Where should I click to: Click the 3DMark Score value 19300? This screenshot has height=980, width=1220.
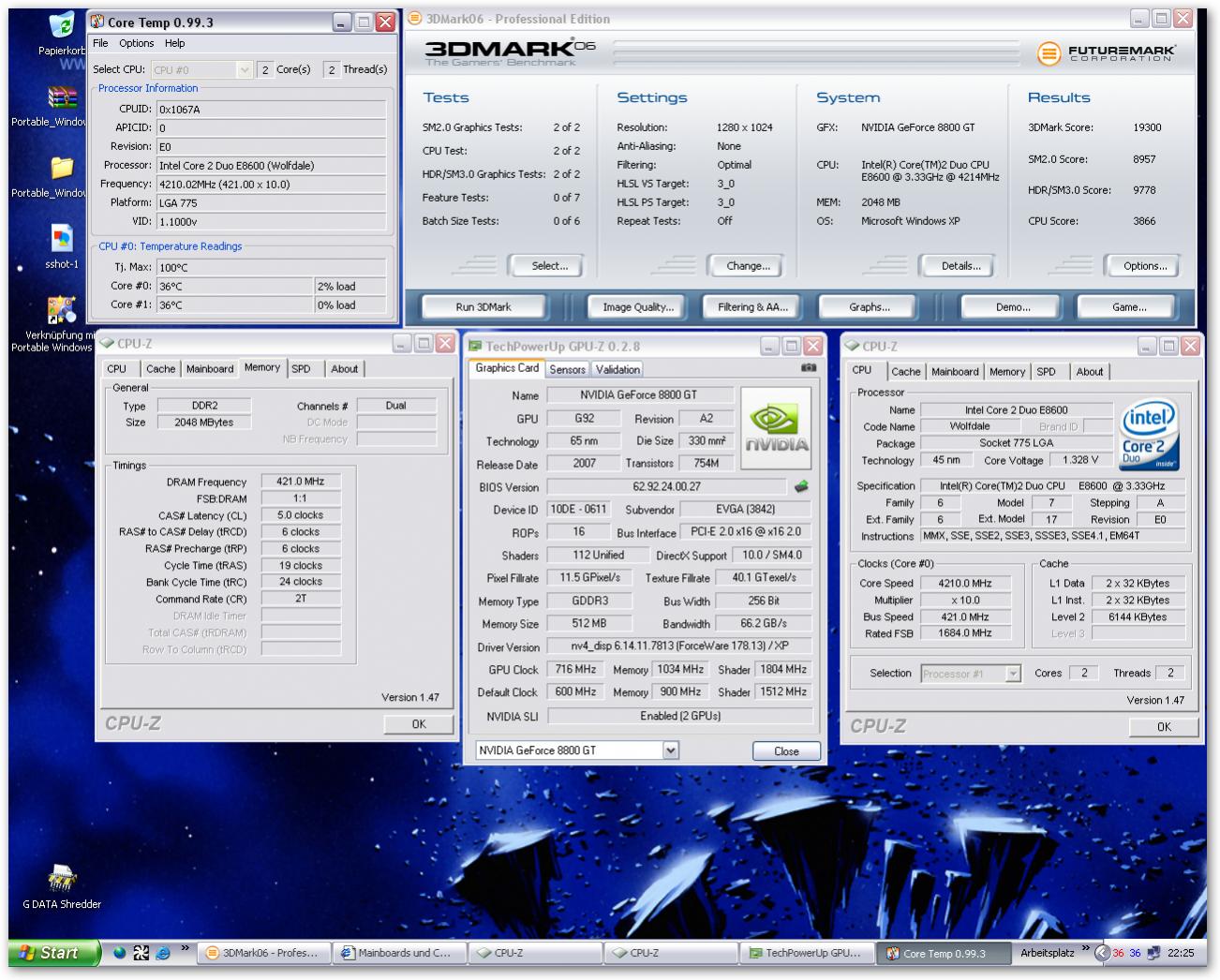(x=1147, y=127)
